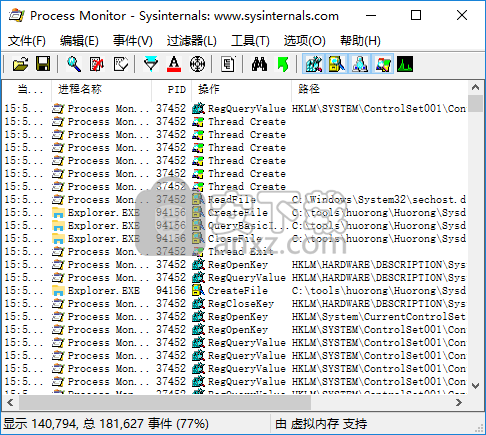Open the 帮助(H) menu
This screenshot has width=486, height=435.
click(360, 41)
